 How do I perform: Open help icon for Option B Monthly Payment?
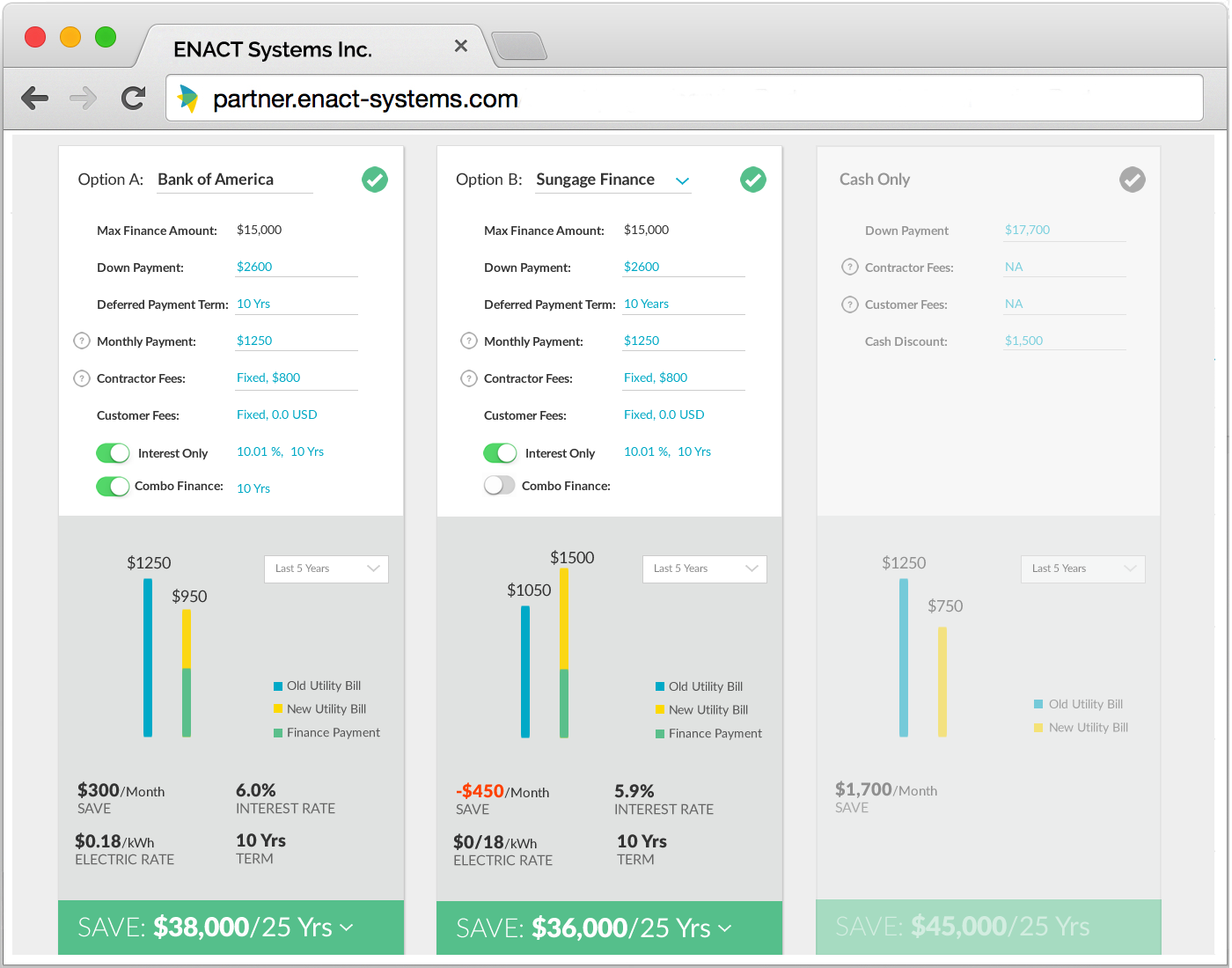click(x=469, y=341)
